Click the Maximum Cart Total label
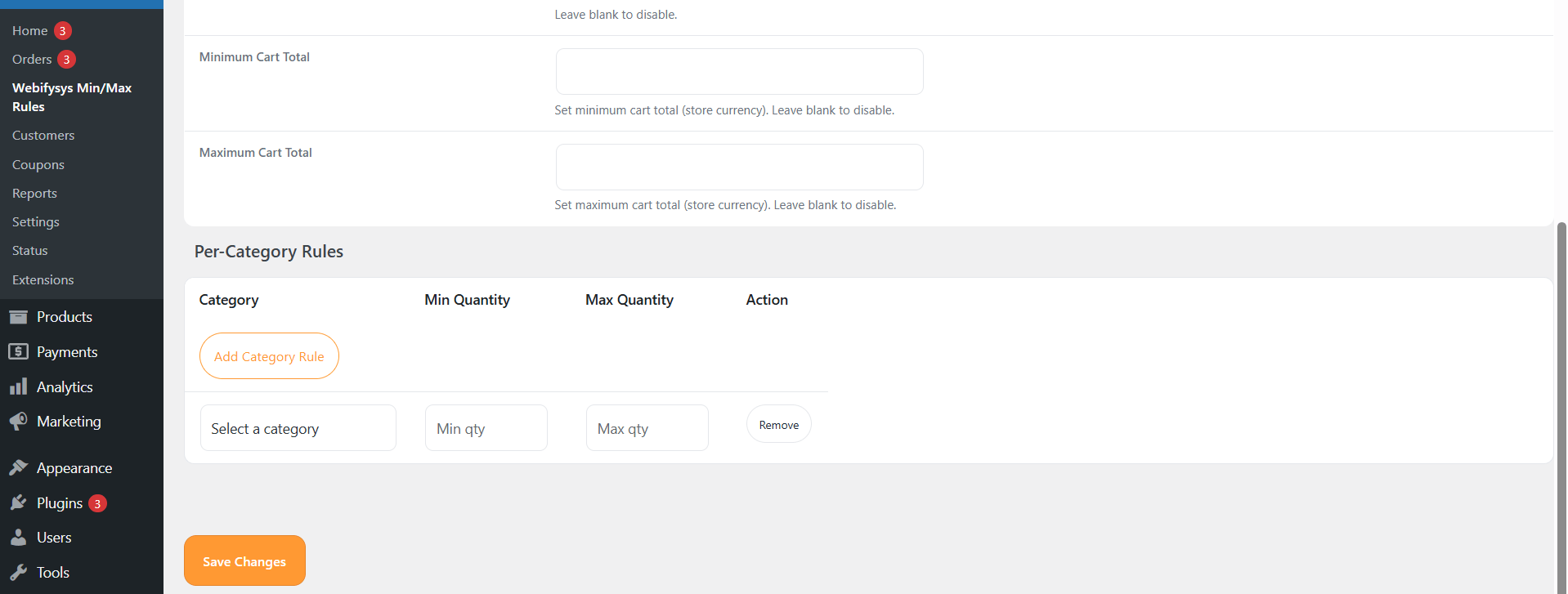The image size is (1568, 594). (256, 153)
